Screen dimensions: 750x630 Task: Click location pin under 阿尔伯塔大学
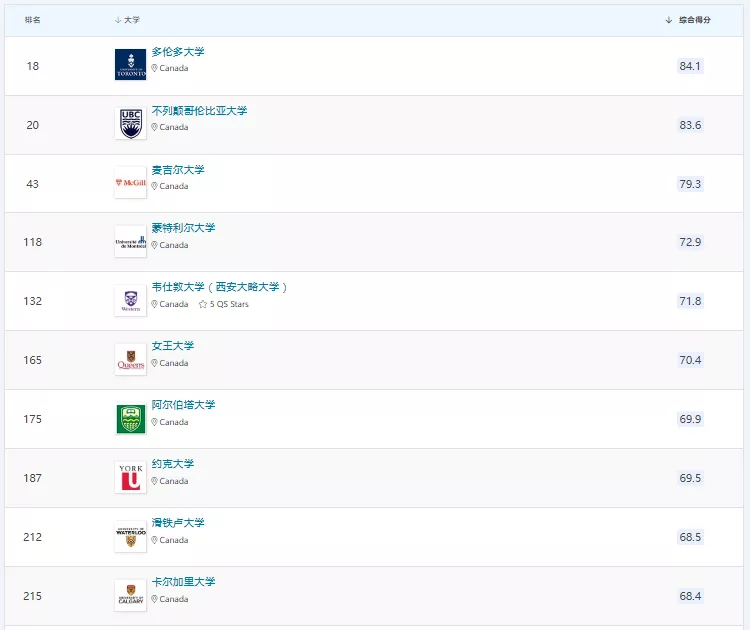(154, 422)
